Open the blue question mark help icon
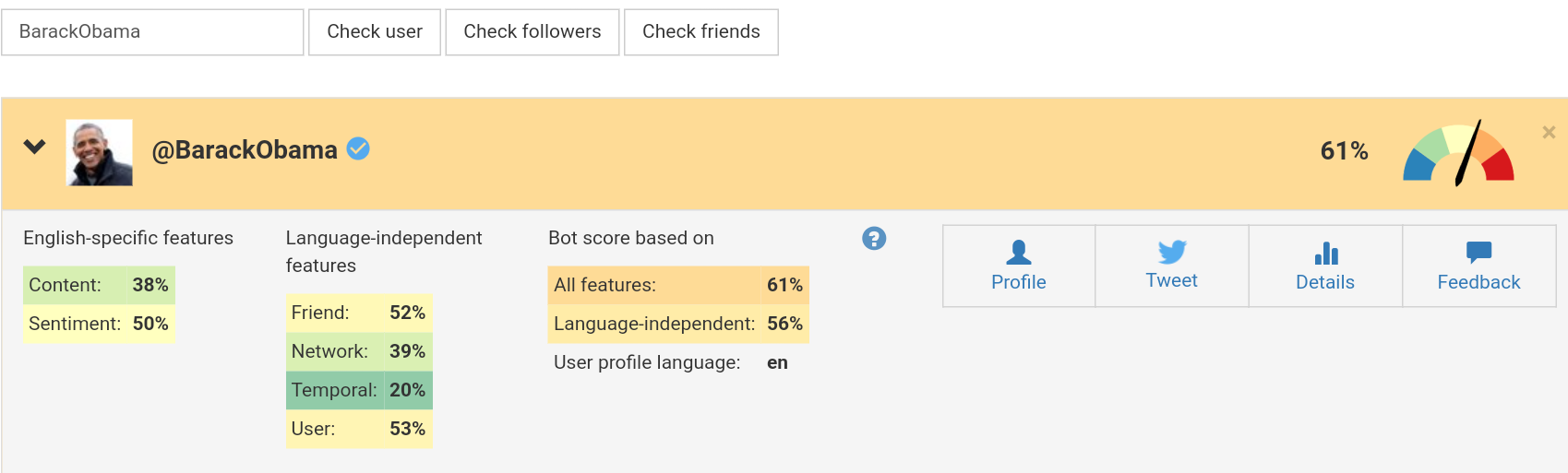The image size is (1568, 473). tap(874, 239)
